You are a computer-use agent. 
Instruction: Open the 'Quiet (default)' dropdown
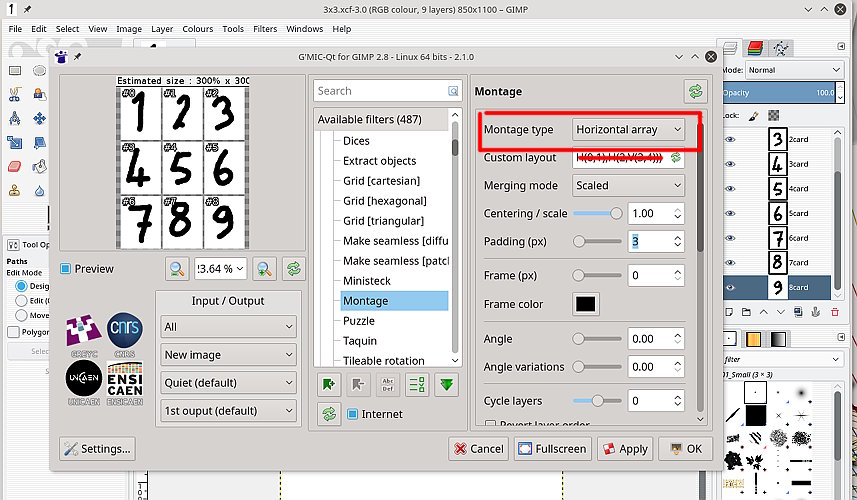[228, 383]
